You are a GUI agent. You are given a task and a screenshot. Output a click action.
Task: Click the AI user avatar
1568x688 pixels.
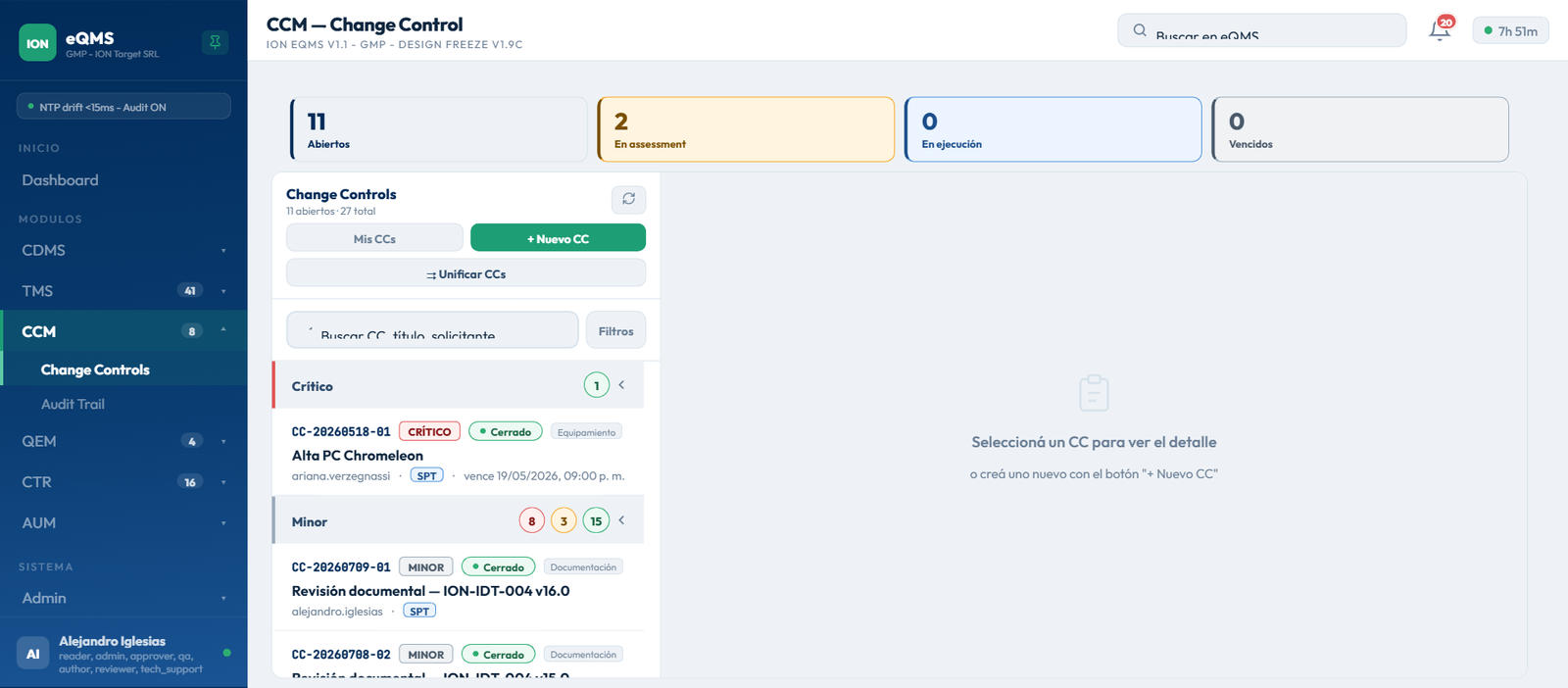(33, 654)
